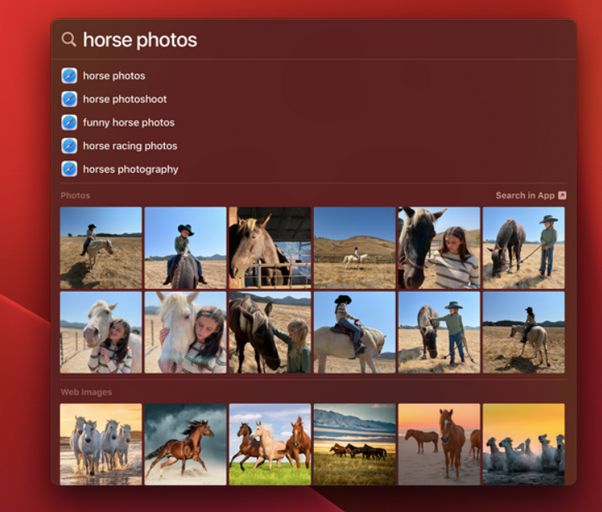Open photo of distant rider on white horse in field
This screenshot has height=512, width=602.
[x=101, y=248]
